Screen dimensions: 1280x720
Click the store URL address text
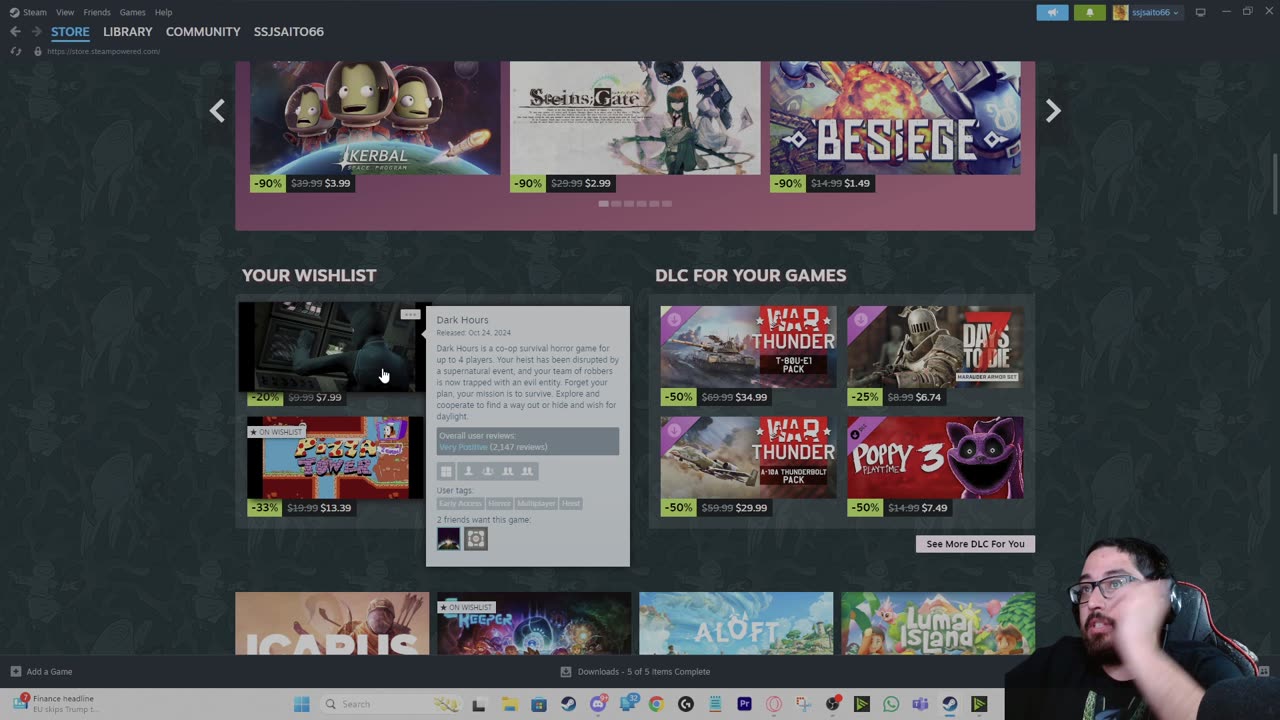pyautogui.click(x=103, y=51)
